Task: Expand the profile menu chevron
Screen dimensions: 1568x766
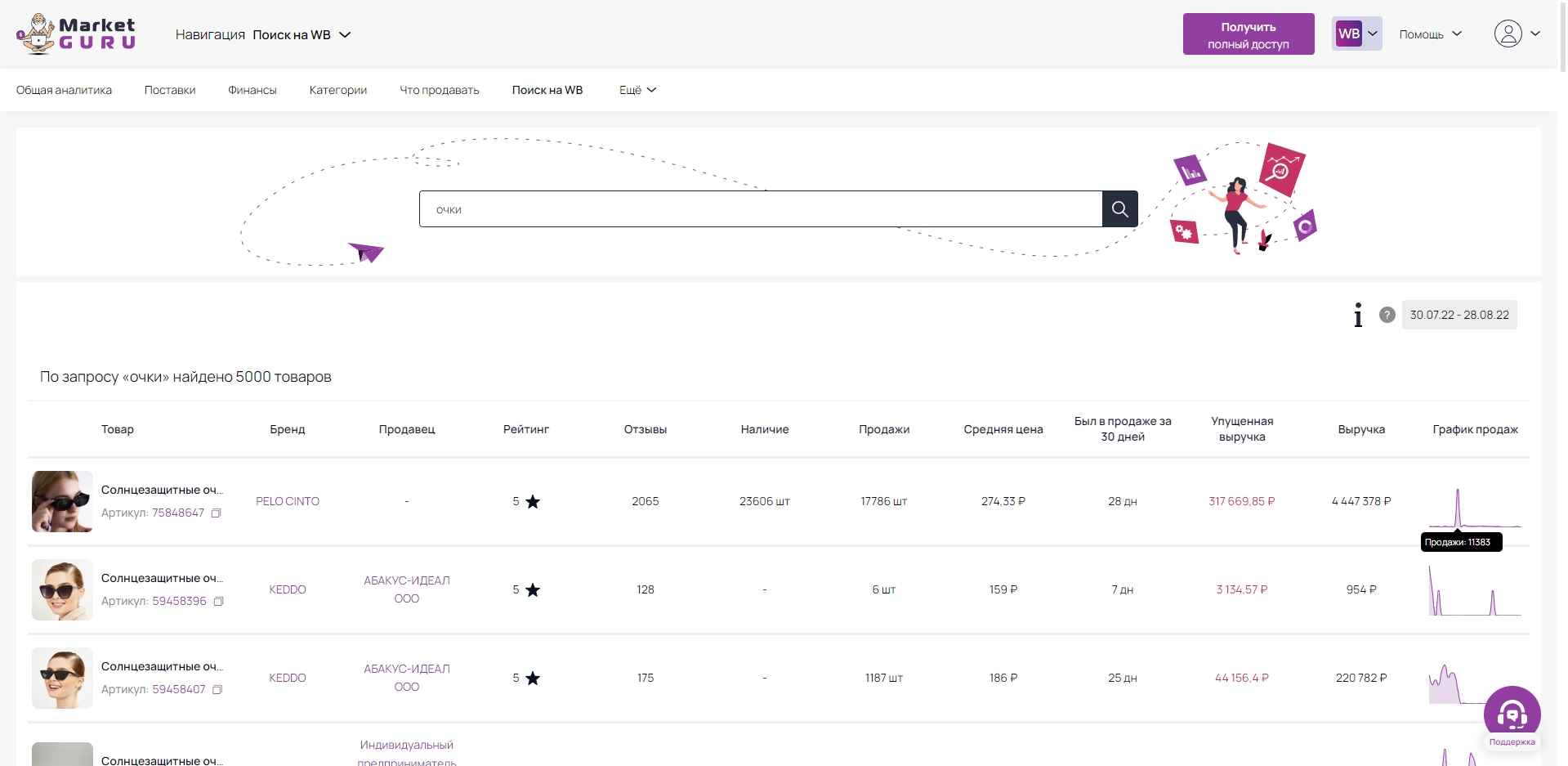Action: coord(1535,34)
